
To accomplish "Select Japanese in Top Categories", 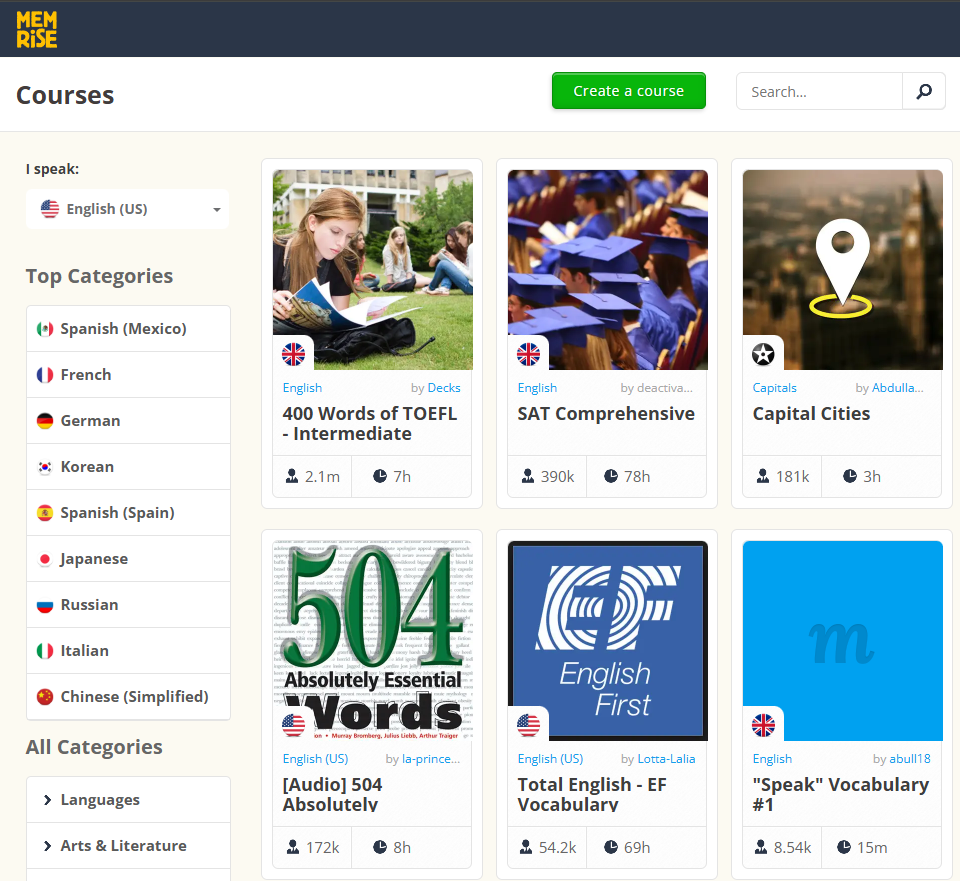I will pyautogui.click(x=129, y=559).
